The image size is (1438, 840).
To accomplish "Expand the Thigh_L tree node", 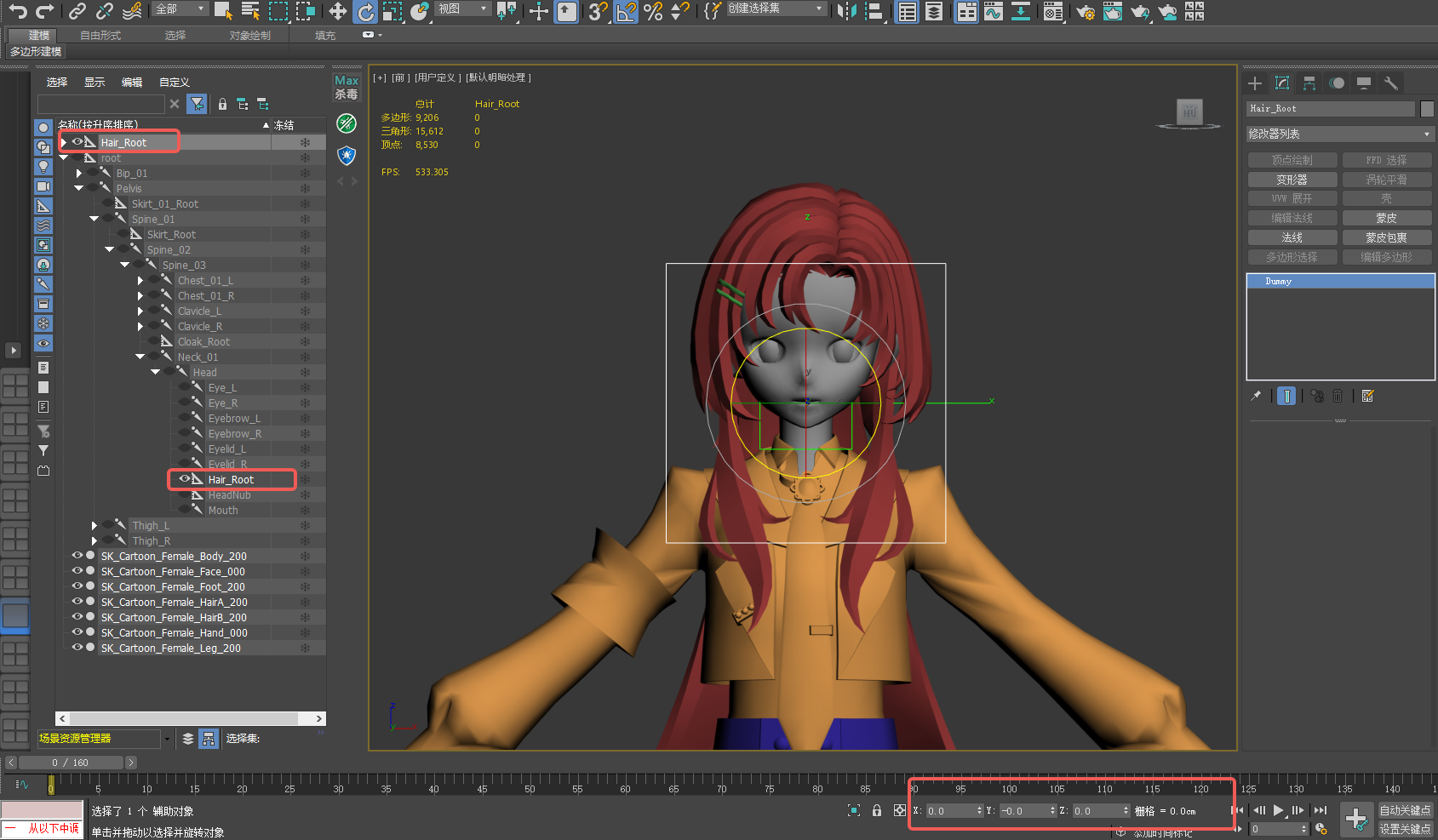I will point(95,525).
